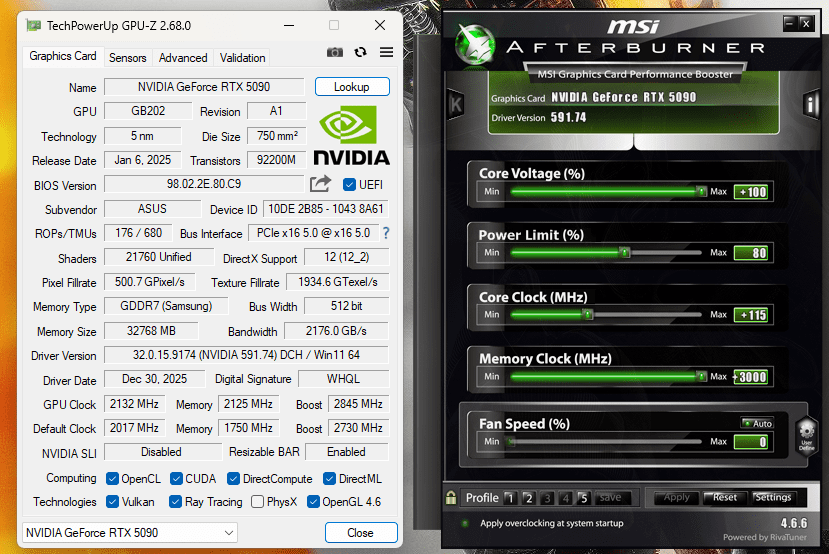The height and width of the screenshot is (554, 829).
Task: Toggle the UEFI checkbox
Action: coord(349,184)
